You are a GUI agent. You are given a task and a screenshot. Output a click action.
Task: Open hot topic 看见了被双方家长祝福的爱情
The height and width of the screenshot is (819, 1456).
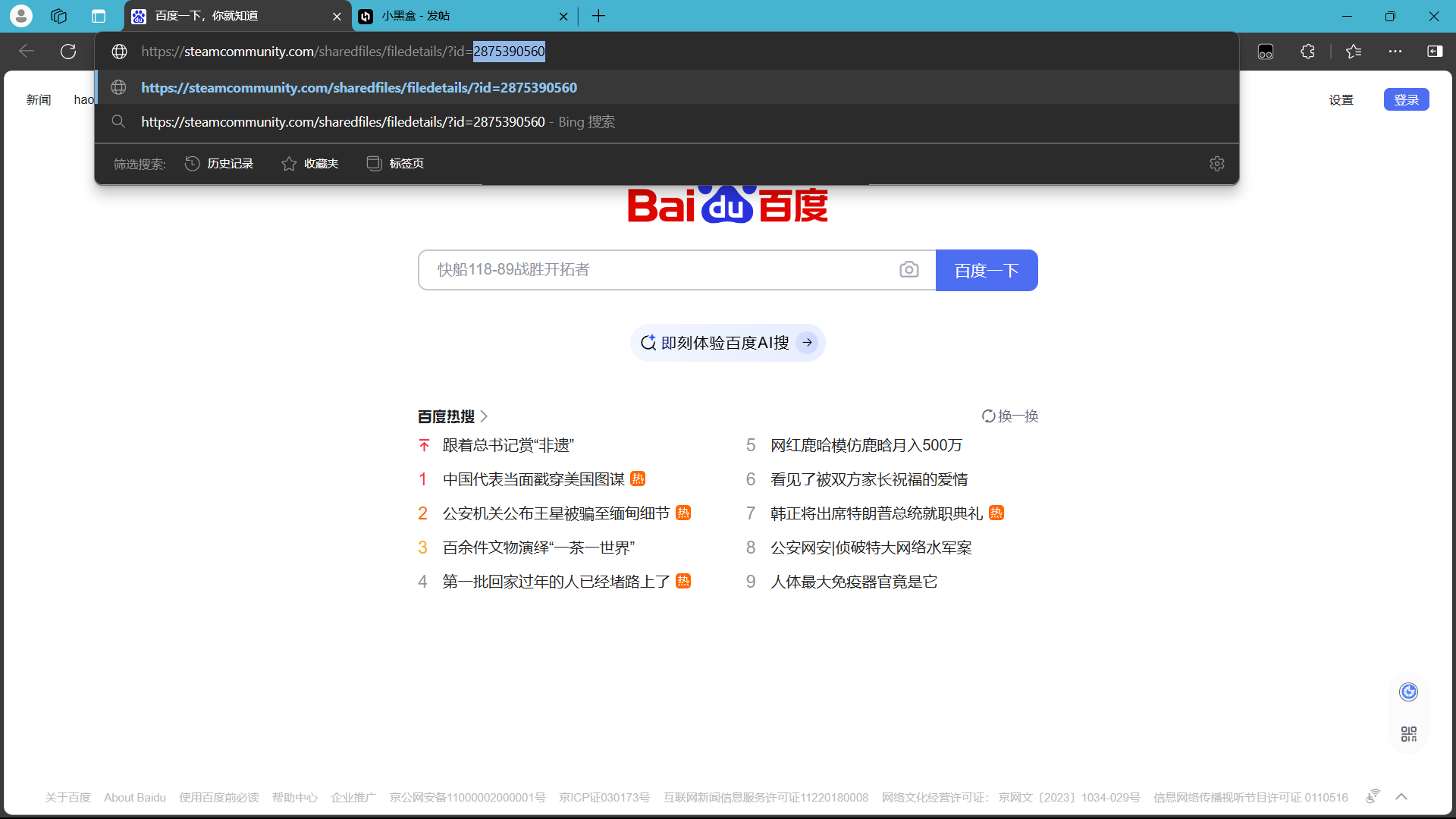(x=869, y=480)
